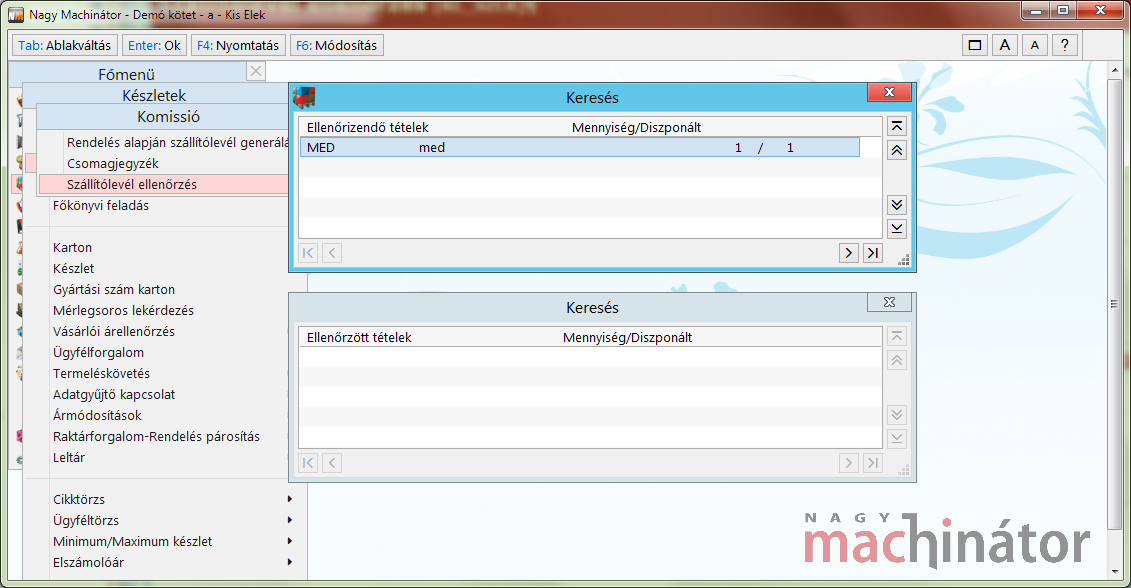The width and height of the screenshot is (1131, 588).
Task: Expand the Cikktörzs submenu arrow
Action: (290, 499)
